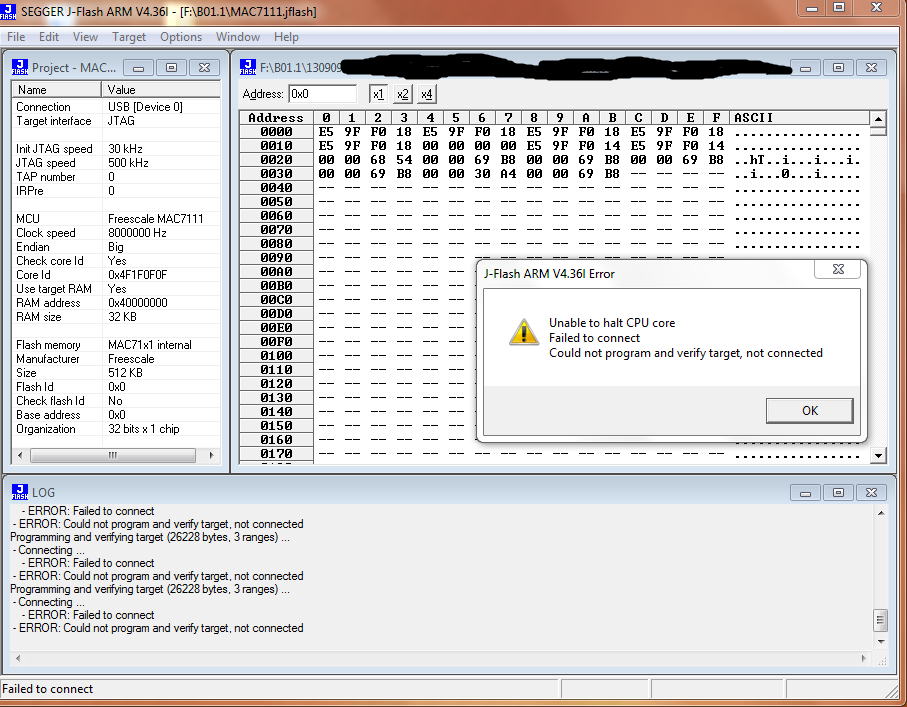Close the Project panel

click(x=204, y=68)
